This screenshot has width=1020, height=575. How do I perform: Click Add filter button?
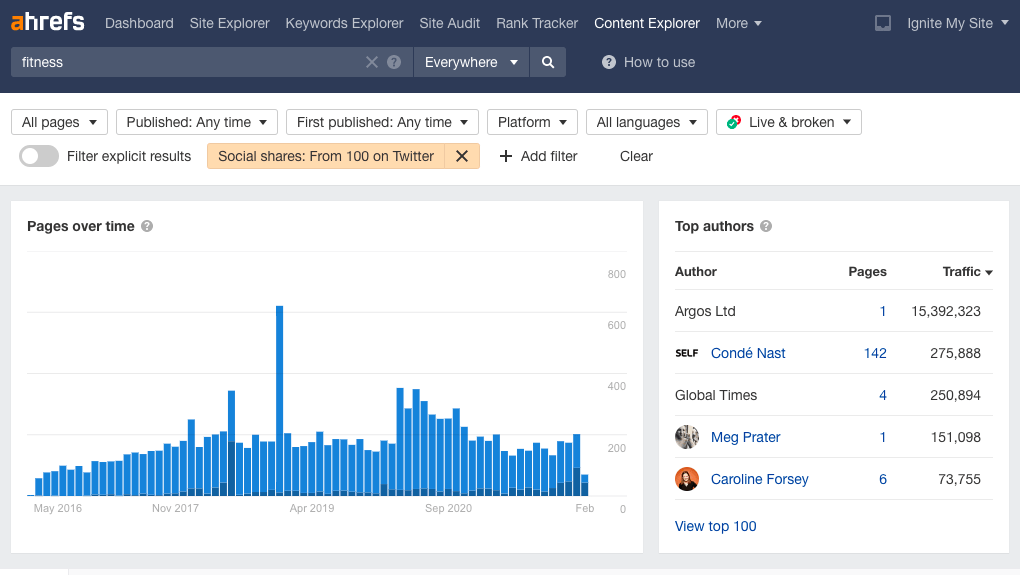point(538,156)
